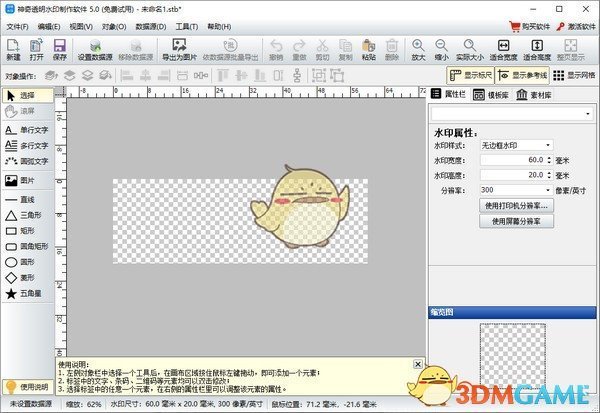
Task: Toggle the 显示标尺 ruler display
Action: coord(470,75)
